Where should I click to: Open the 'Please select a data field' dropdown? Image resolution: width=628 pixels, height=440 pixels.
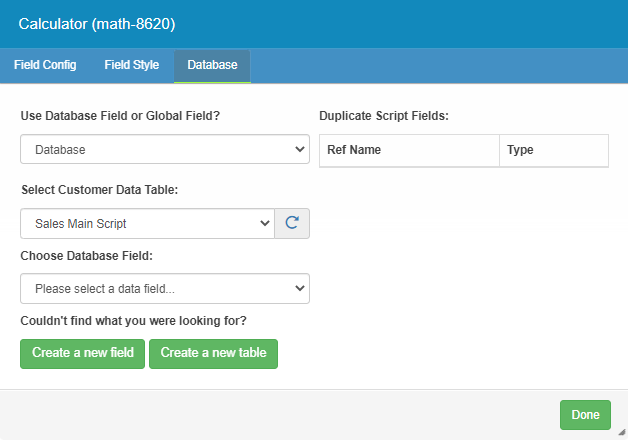165,289
